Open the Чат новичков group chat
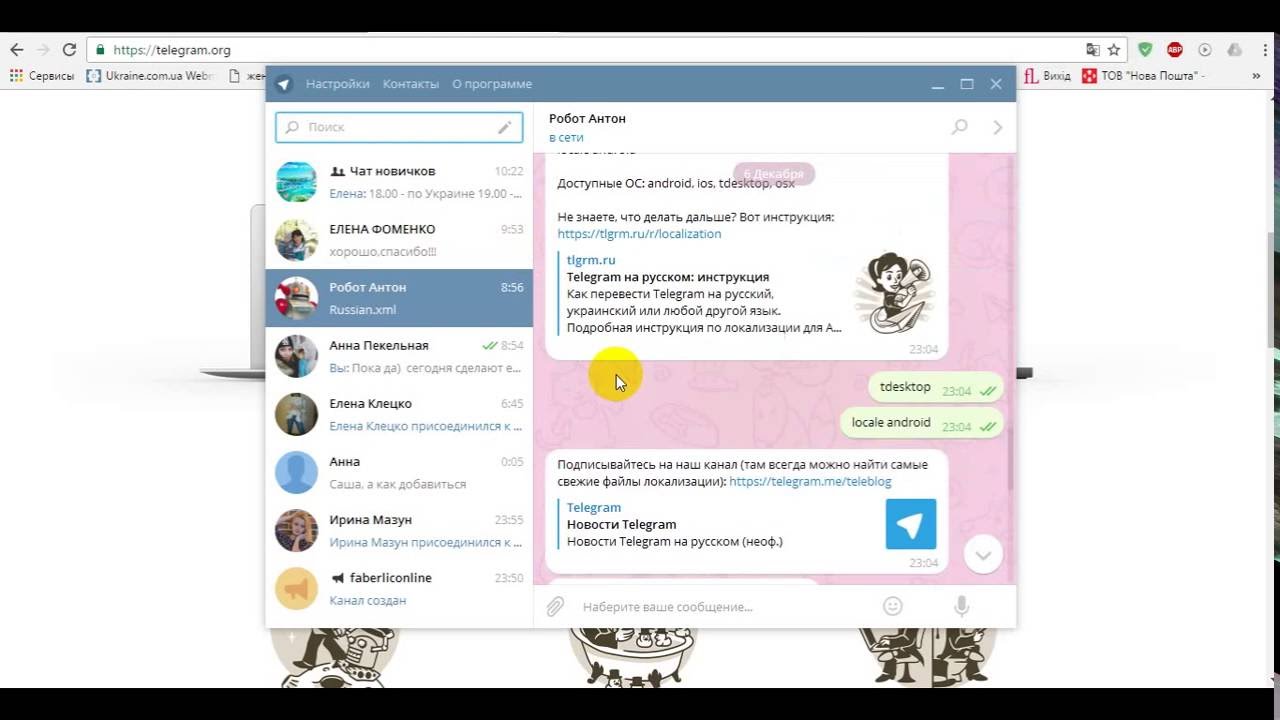Image resolution: width=1280 pixels, height=720 pixels. (x=399, y=182)
